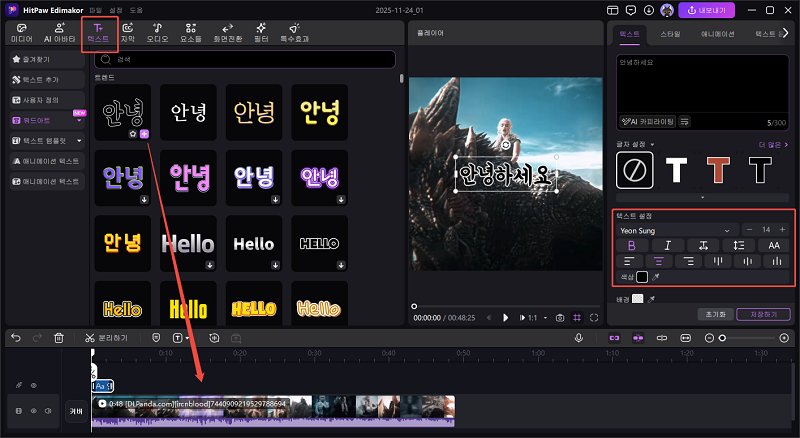Expand the 텍스트 템플릿 sidebar arrow
Viewport: 800px width, 438px height.
79,141
